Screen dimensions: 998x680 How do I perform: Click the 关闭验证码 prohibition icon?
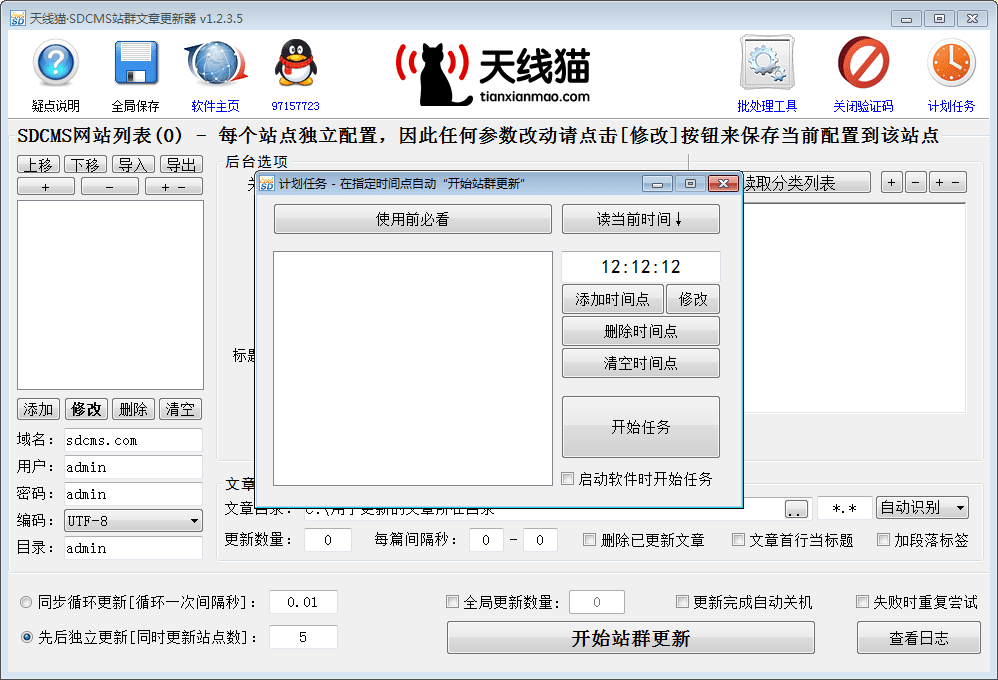point(863,62)
